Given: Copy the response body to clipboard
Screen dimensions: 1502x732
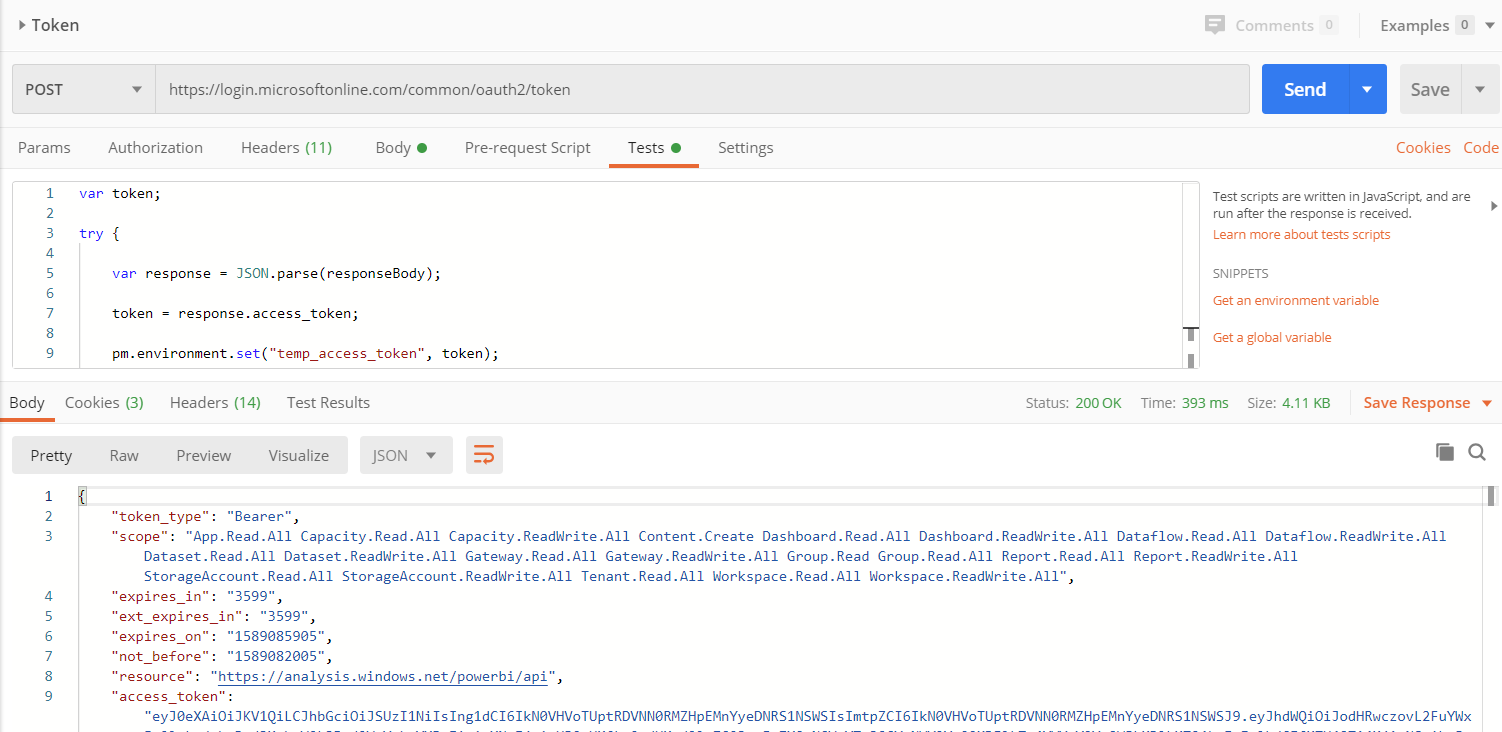Looking at the screenshot, I should (1445, 452).
